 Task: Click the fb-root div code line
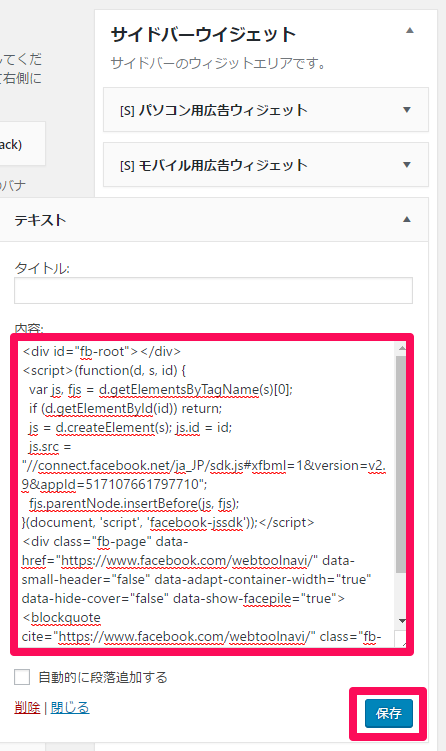tap(102, 352)
